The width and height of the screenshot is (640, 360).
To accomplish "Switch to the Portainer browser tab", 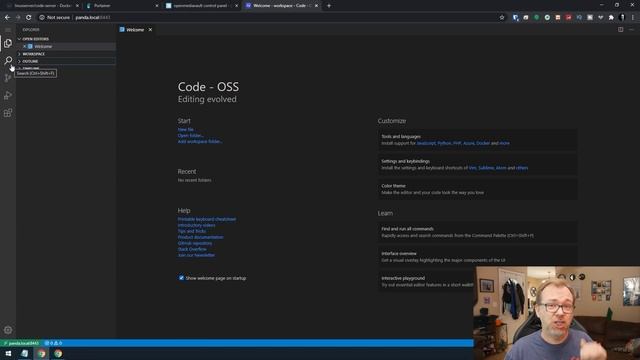I will coord(122,6).
